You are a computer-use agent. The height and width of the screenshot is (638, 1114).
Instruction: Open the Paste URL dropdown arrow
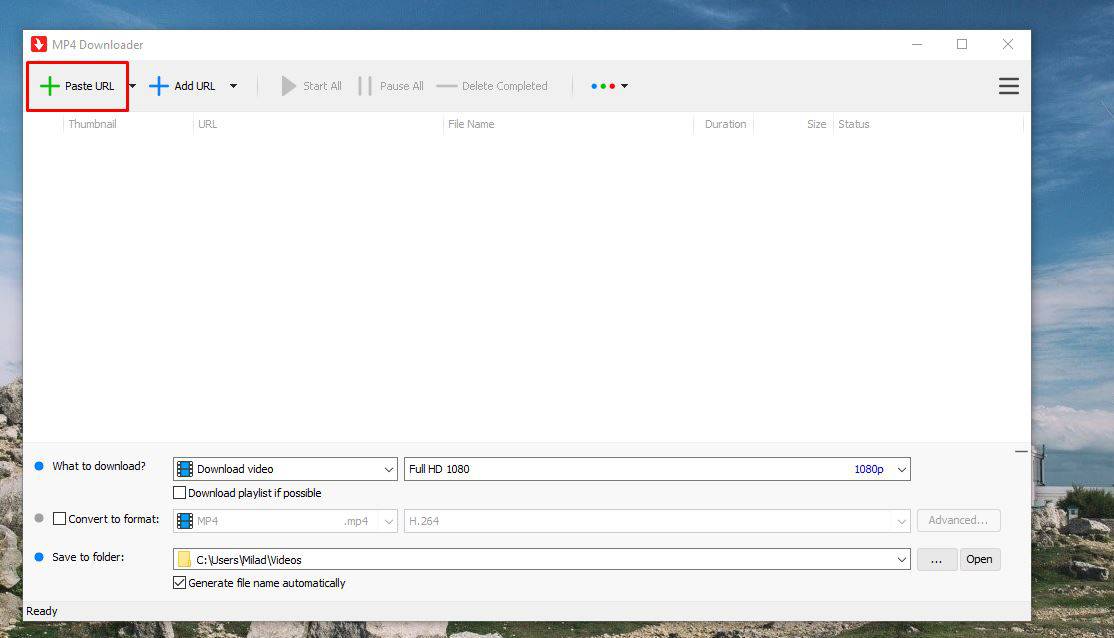click(x=132, y=86)
